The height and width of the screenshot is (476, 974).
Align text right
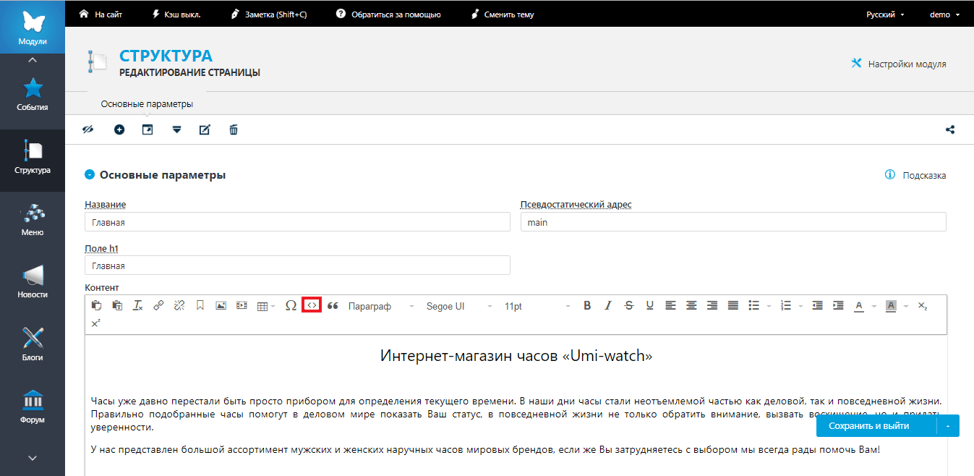tap(712, 306)
